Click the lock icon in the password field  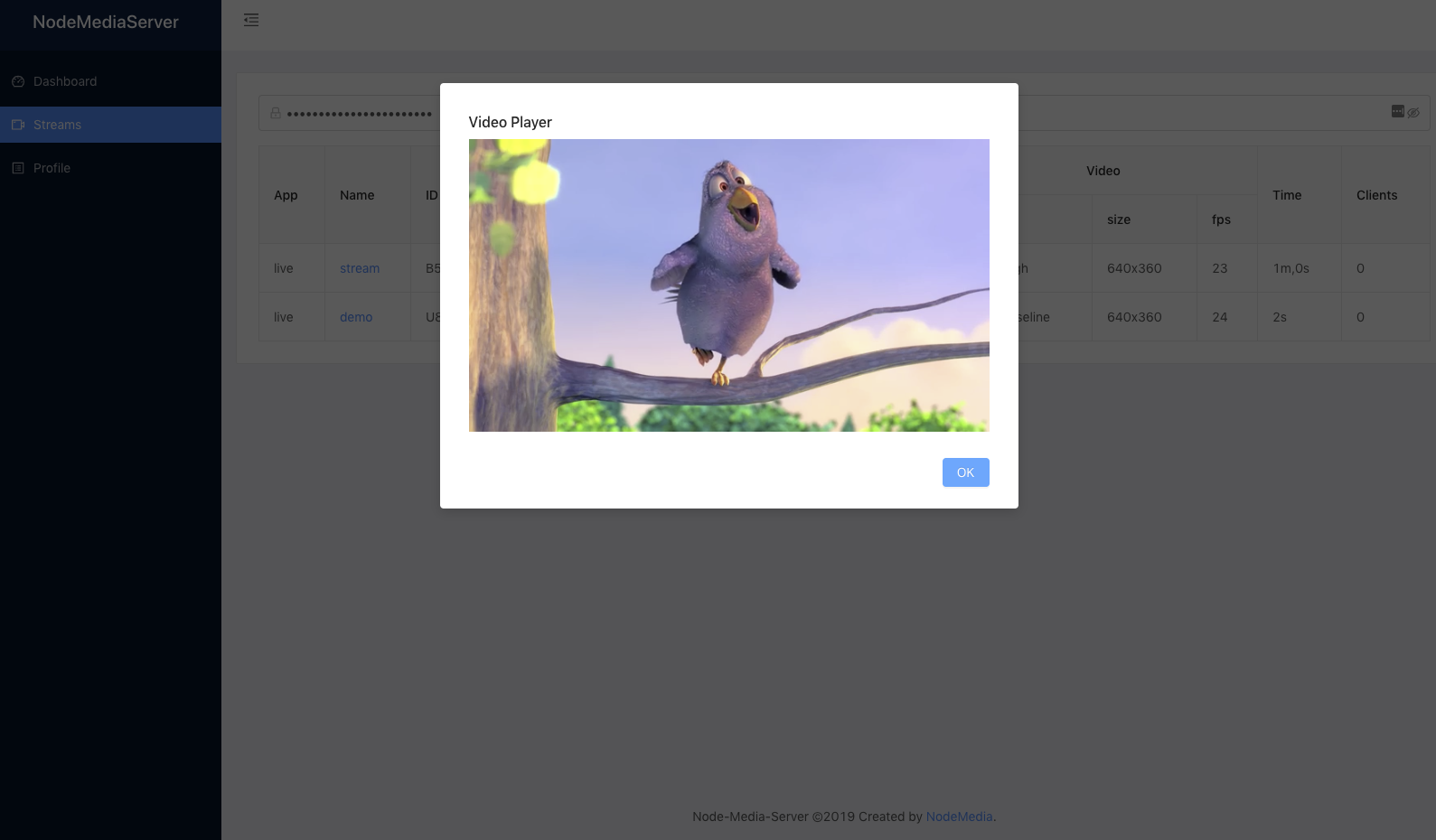tap(276, 113)
